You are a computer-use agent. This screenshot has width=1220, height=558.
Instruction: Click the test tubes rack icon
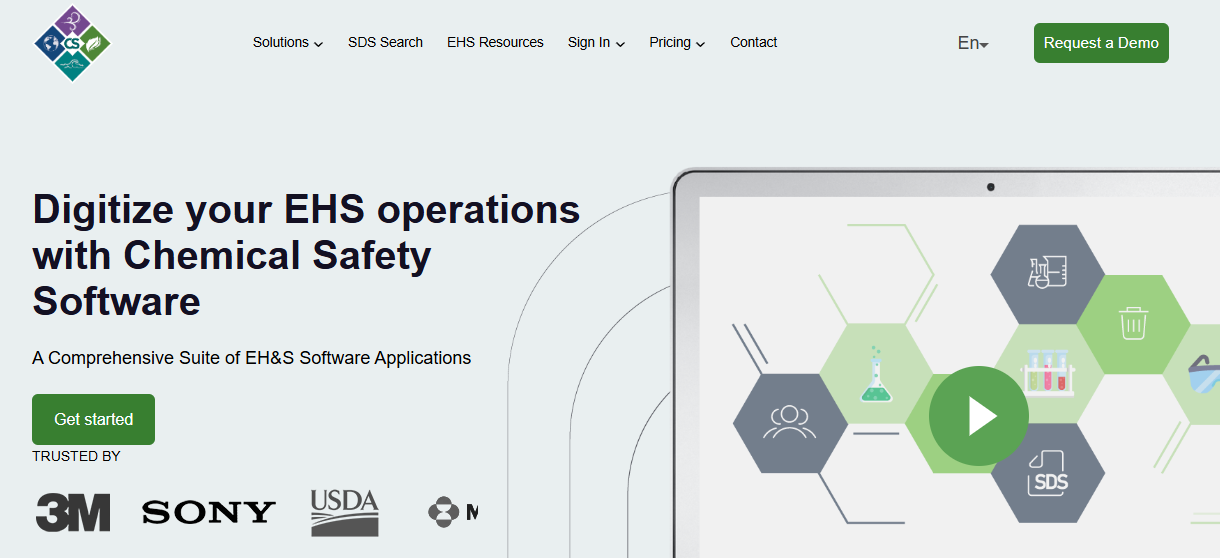coord(1047,374)
